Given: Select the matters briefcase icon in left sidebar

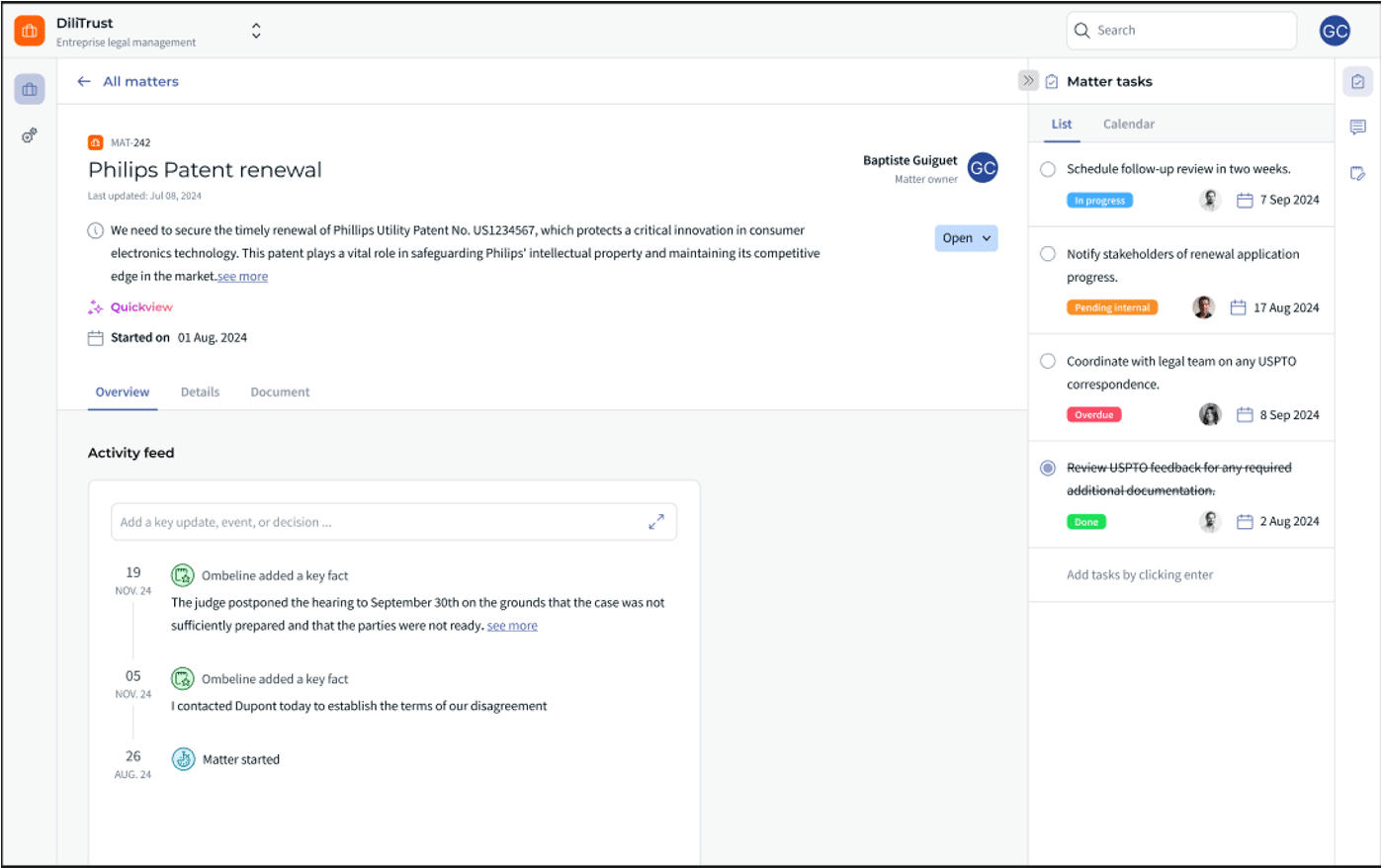Looking at the screenshot, I should coord(30,89).
